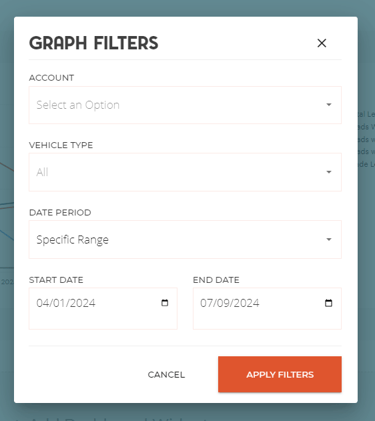Expand the Date Period dropdown arrow
Screen dimensions: 375x421
tap(329, 239)
